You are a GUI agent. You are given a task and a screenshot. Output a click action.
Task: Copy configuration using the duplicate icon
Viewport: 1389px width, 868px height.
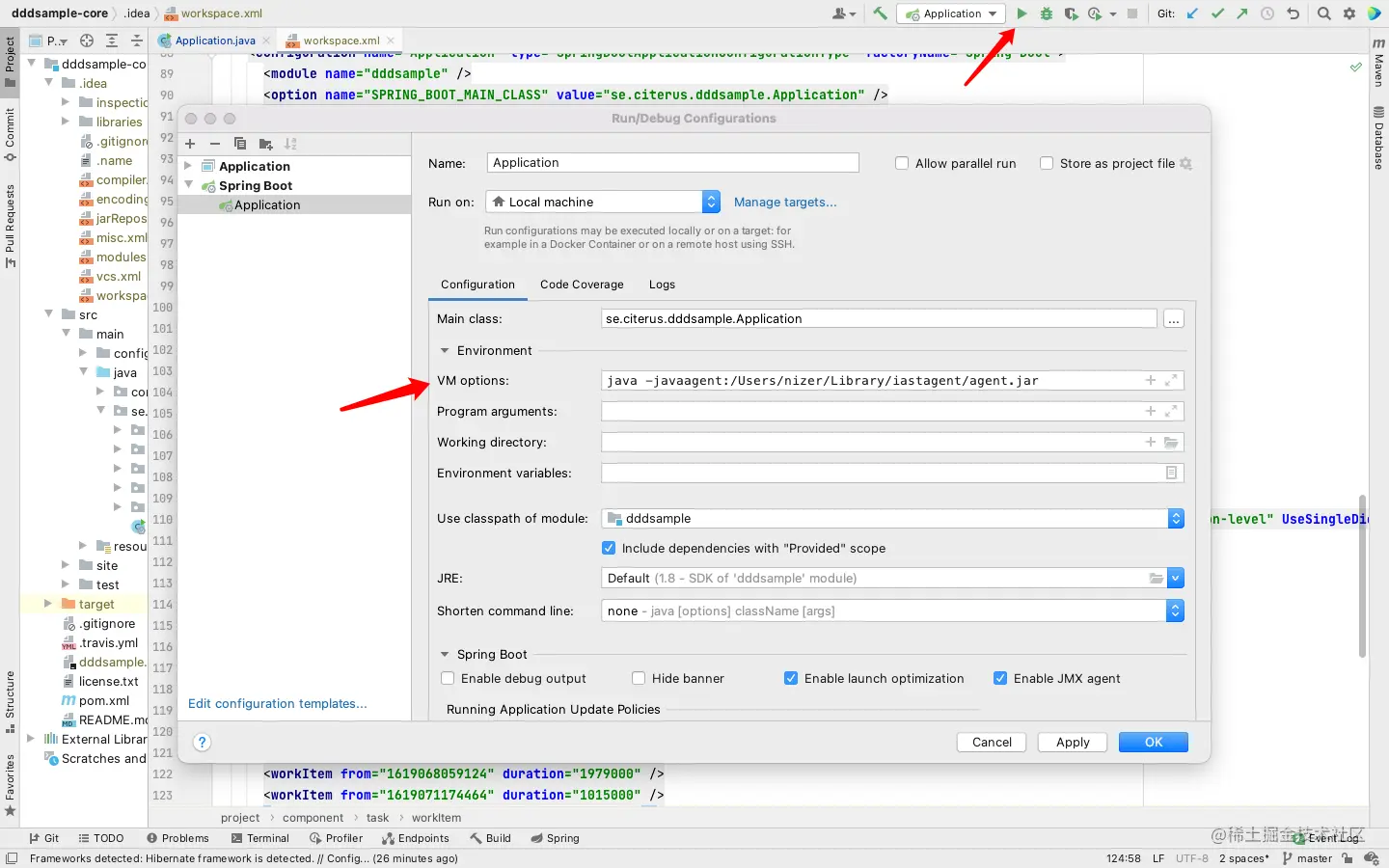240,144
